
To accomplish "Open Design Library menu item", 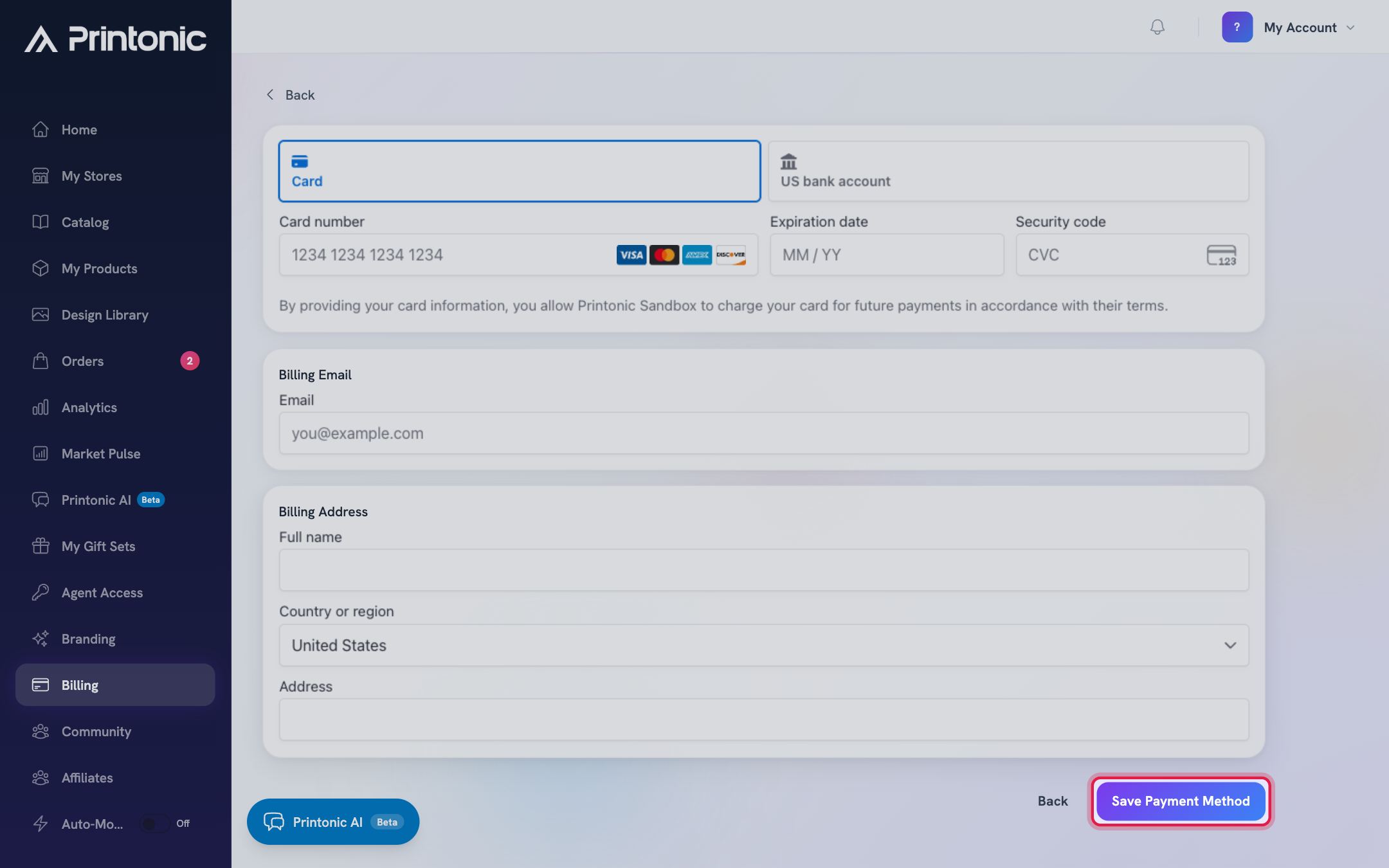I will coord(115,314).
